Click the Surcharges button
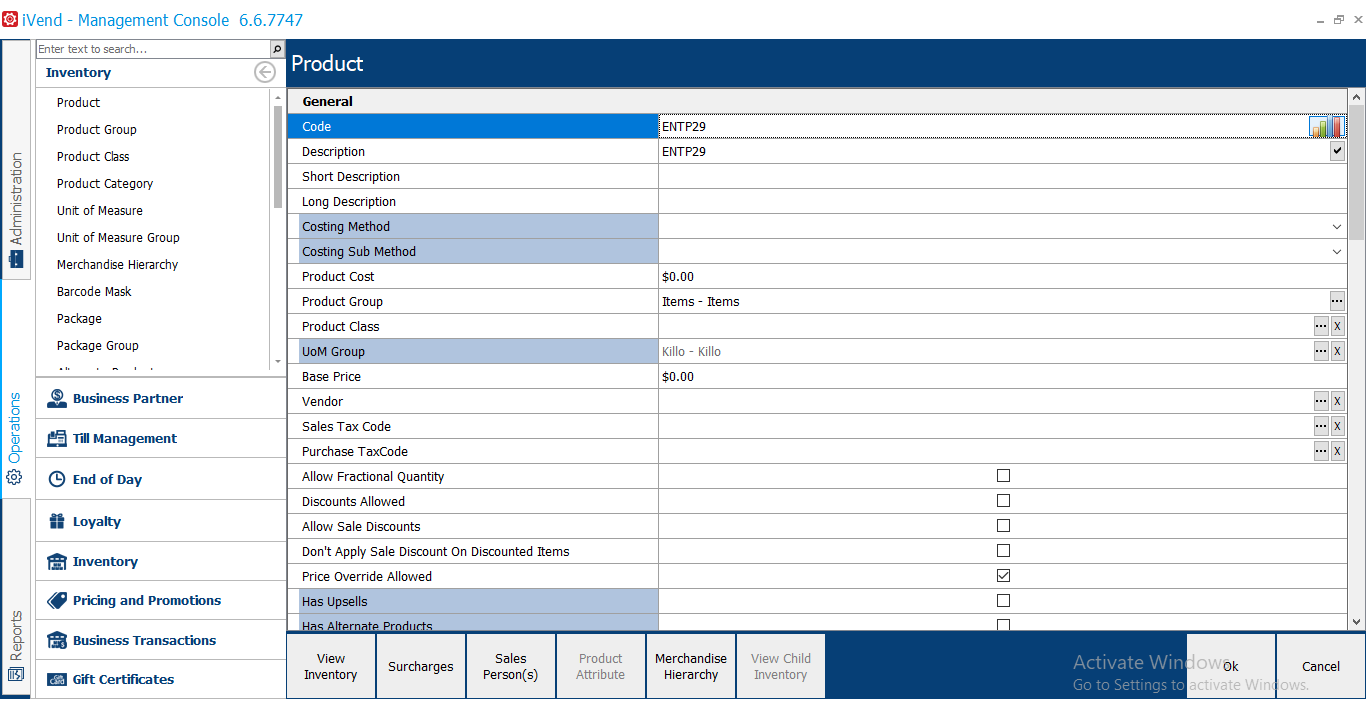This screenshot has width=1366, height=707. [421, 666]
